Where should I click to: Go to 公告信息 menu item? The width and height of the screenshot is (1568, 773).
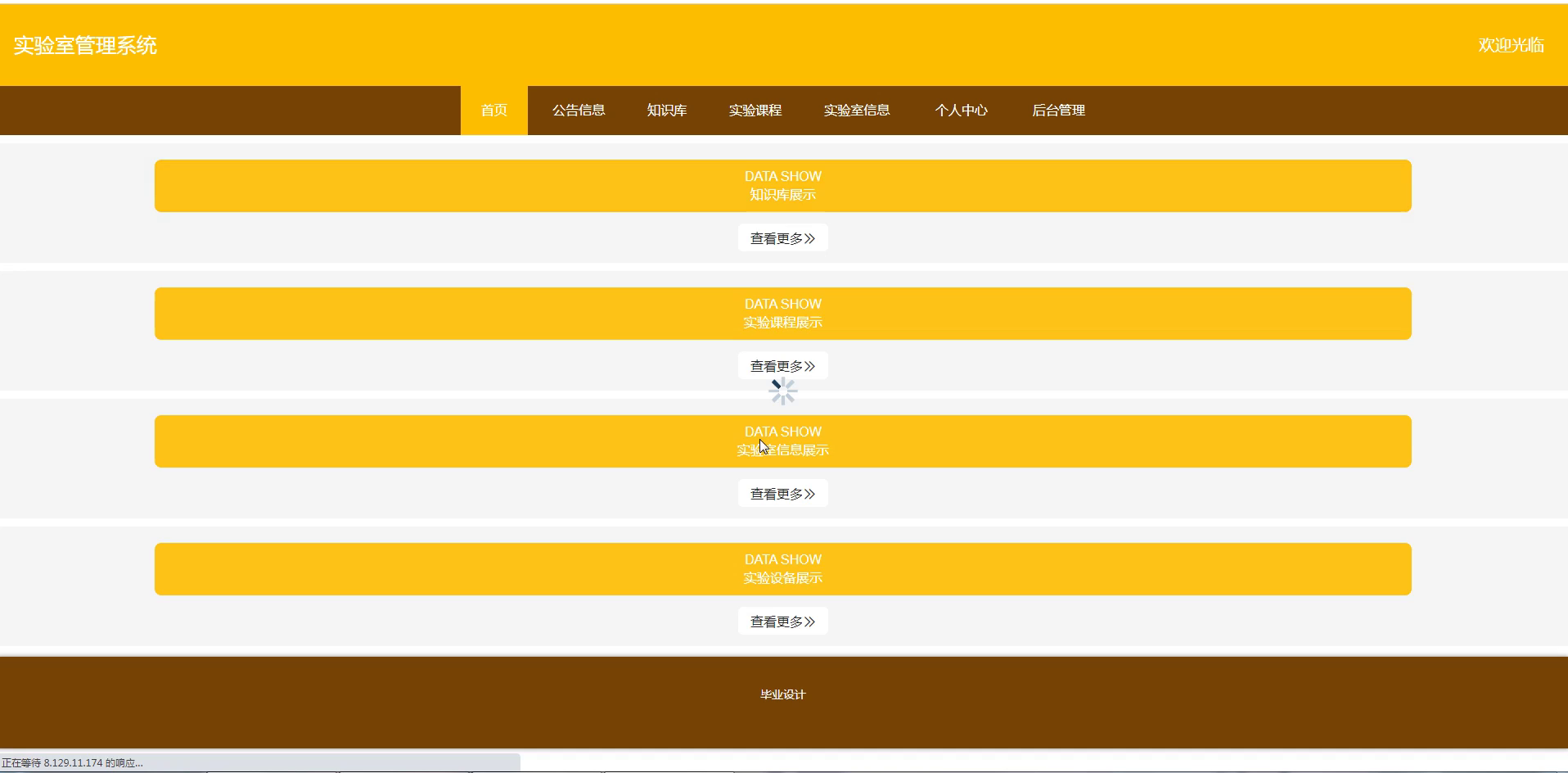point(579,111)
